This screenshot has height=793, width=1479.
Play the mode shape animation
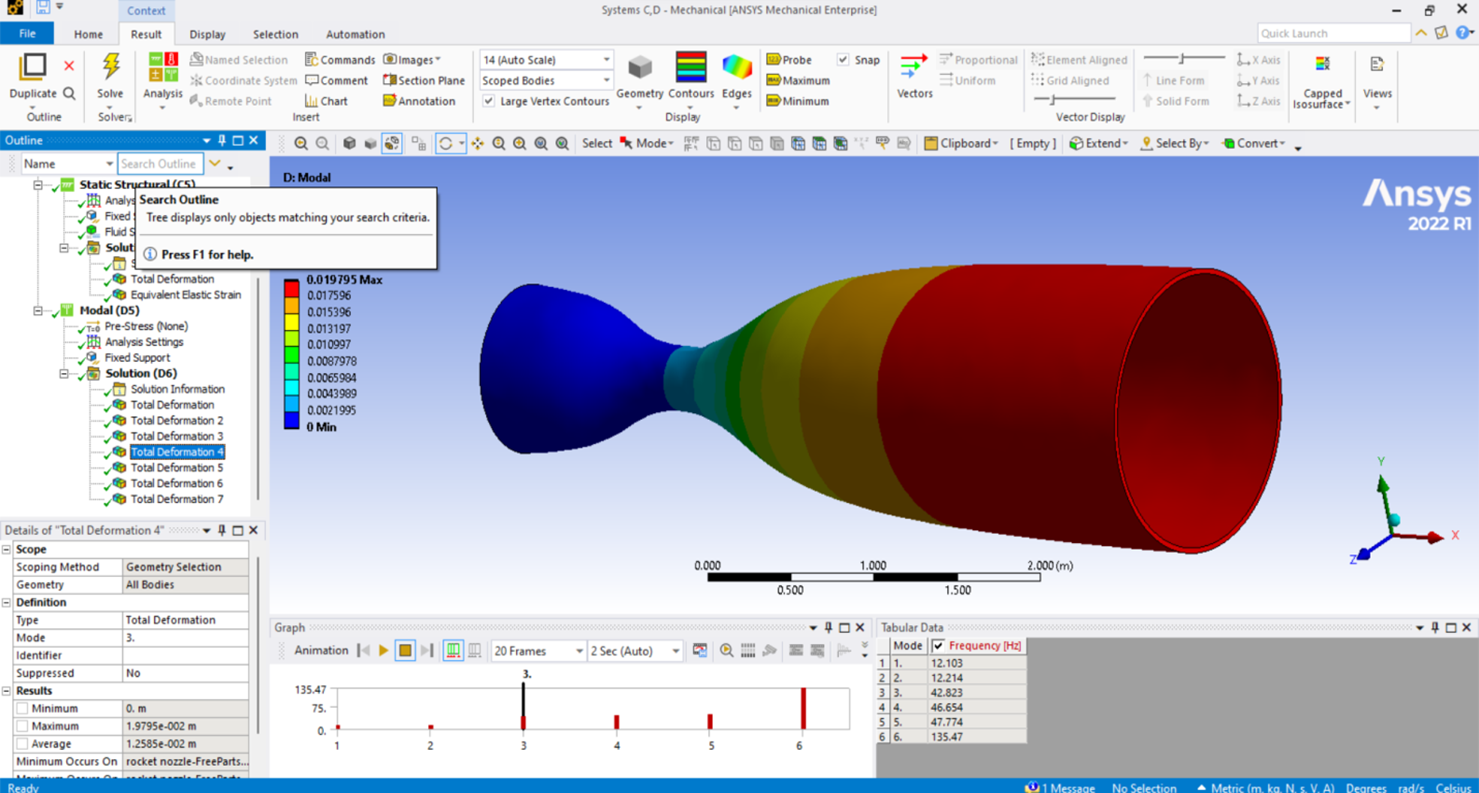point(383,651)
